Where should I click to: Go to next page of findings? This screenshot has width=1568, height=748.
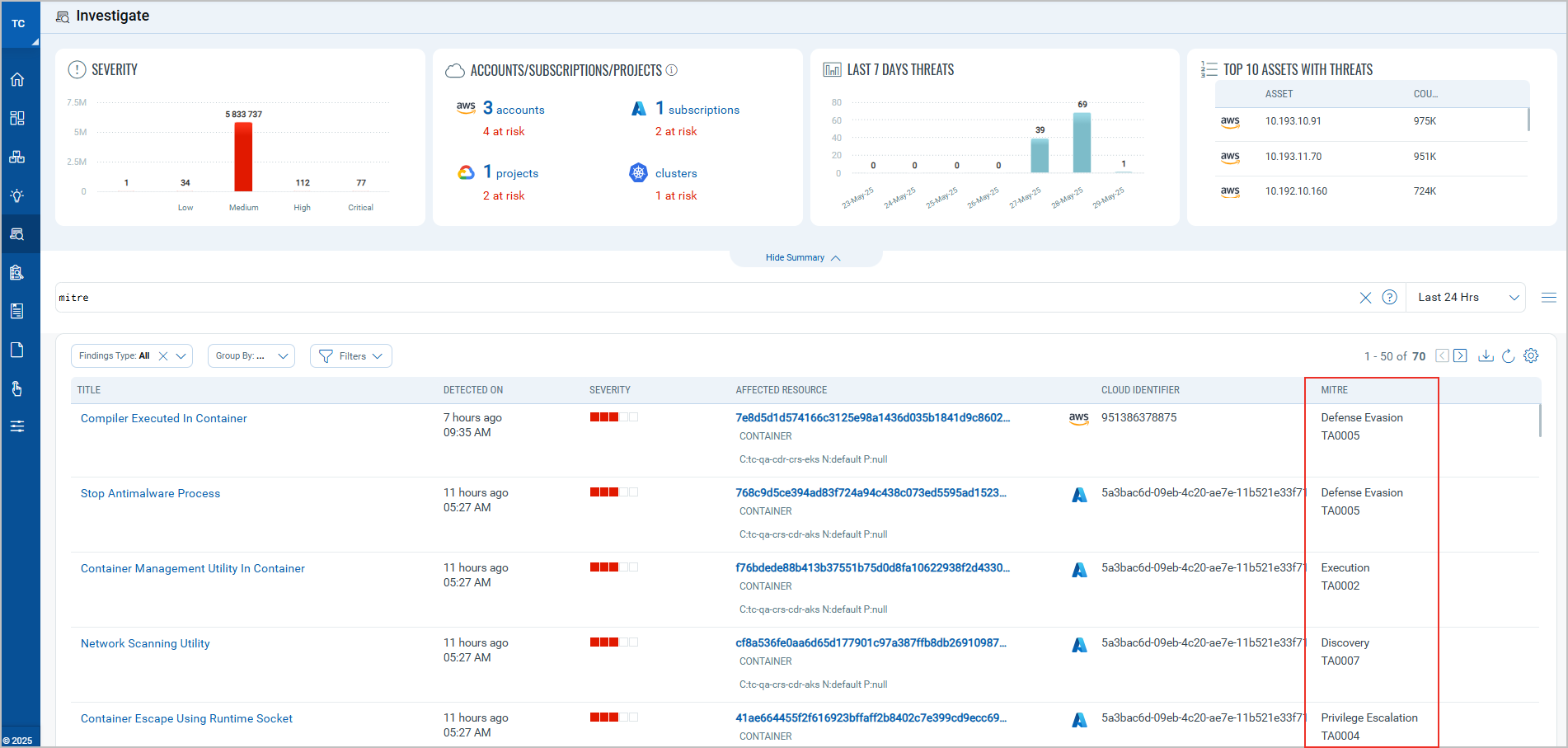point(1460,355)
